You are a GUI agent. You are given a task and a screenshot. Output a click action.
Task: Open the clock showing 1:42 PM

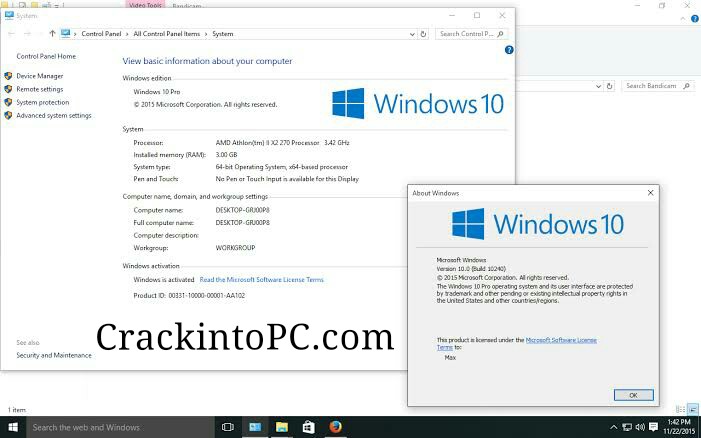tap(679, 427)
